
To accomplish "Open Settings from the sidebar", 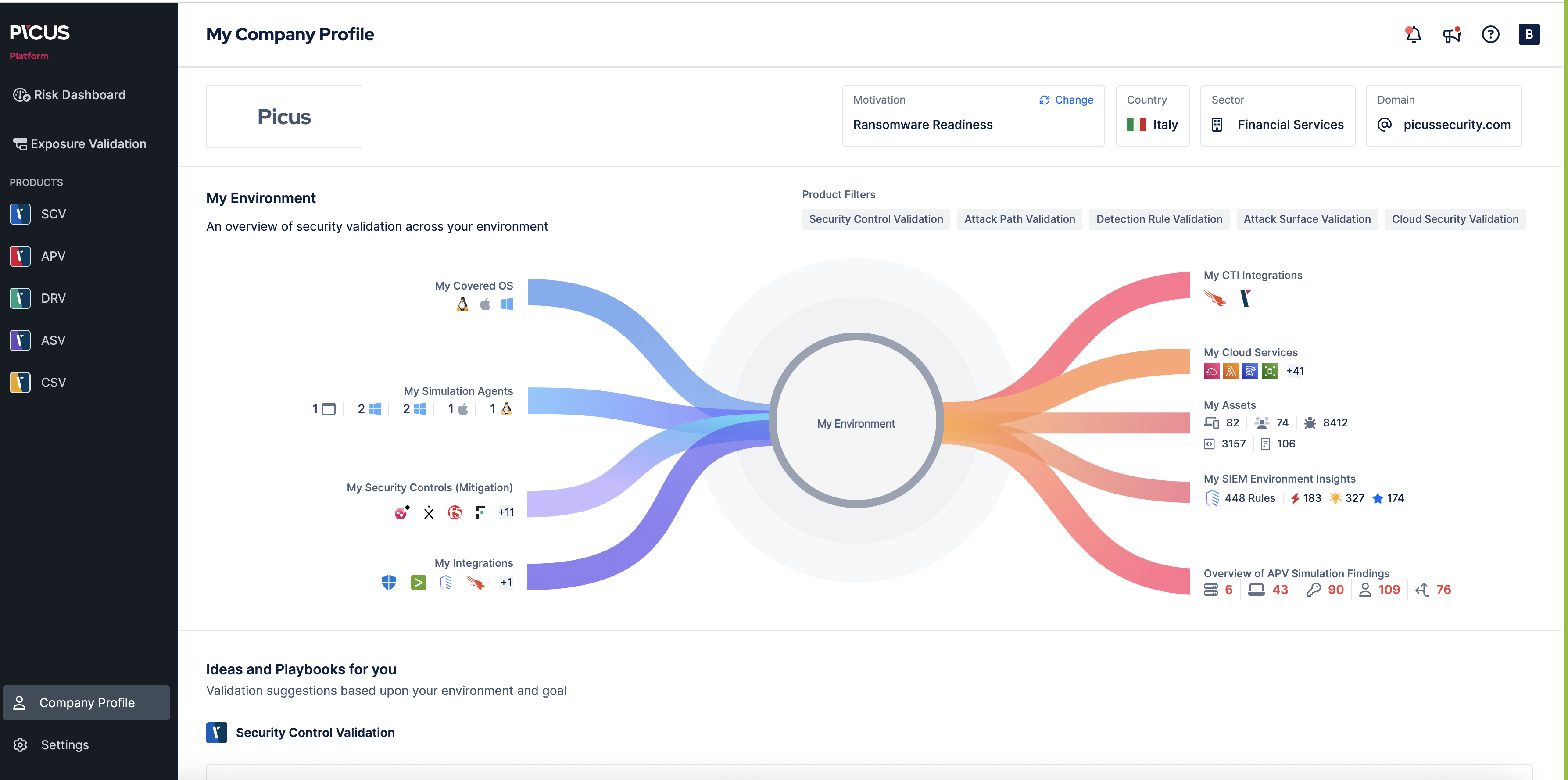I will click(64, 745).
